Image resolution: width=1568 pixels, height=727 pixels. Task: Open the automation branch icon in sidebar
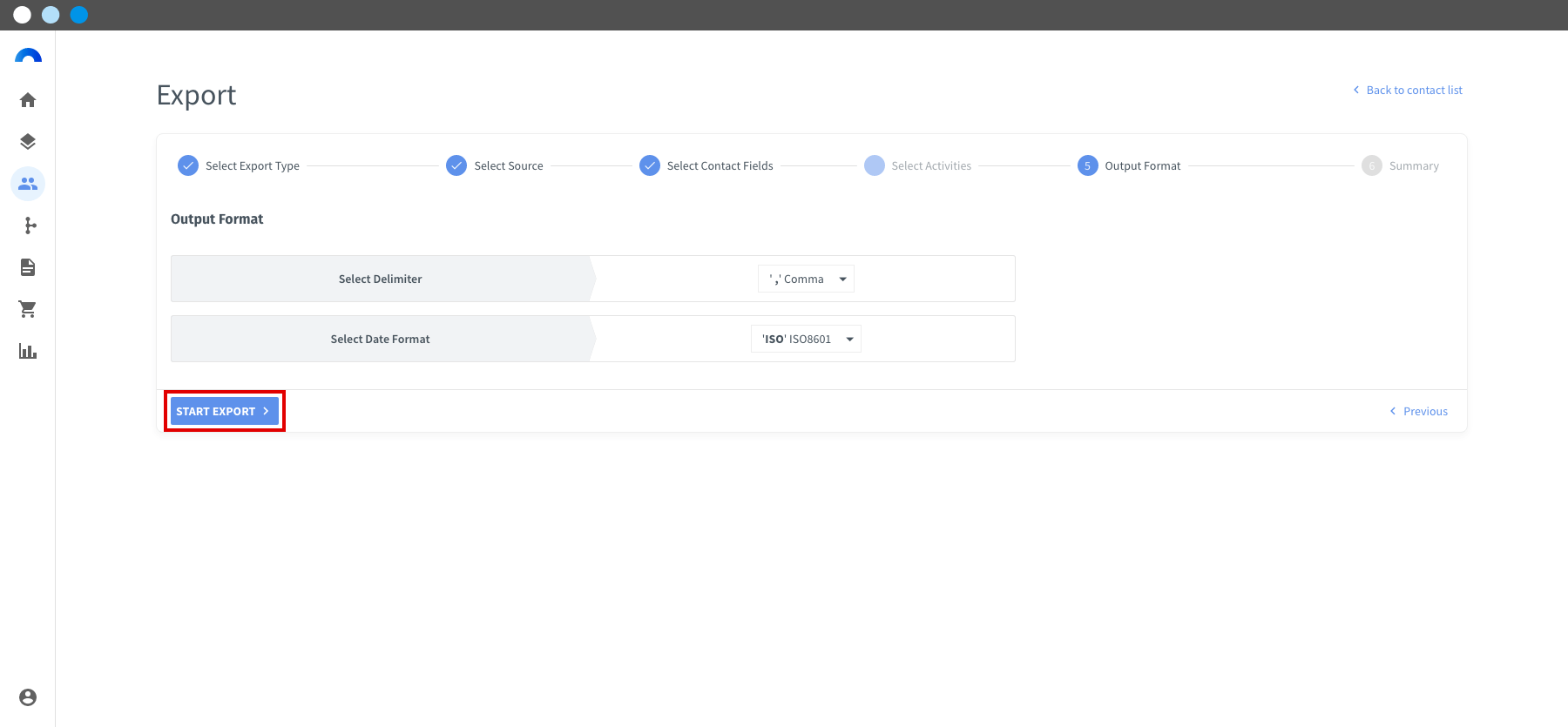(x=30, y=226)
